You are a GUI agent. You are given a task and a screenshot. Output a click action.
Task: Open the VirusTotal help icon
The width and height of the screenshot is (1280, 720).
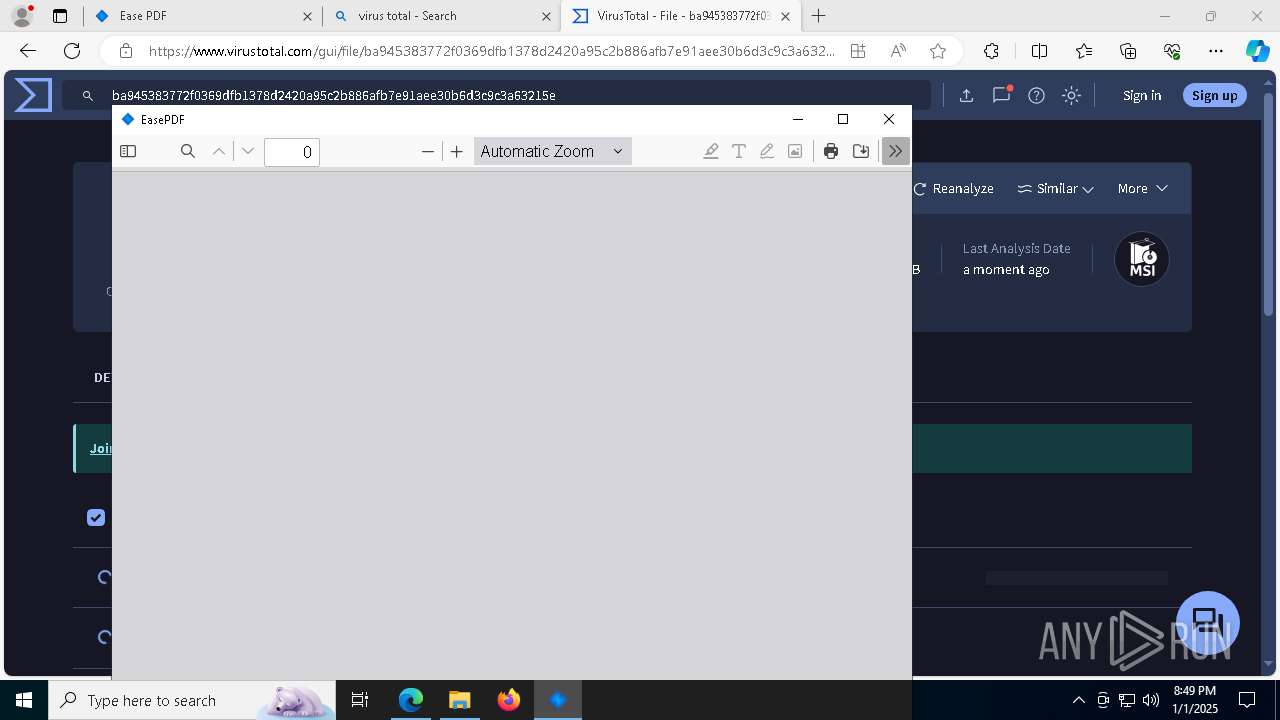coord(1036,95)
